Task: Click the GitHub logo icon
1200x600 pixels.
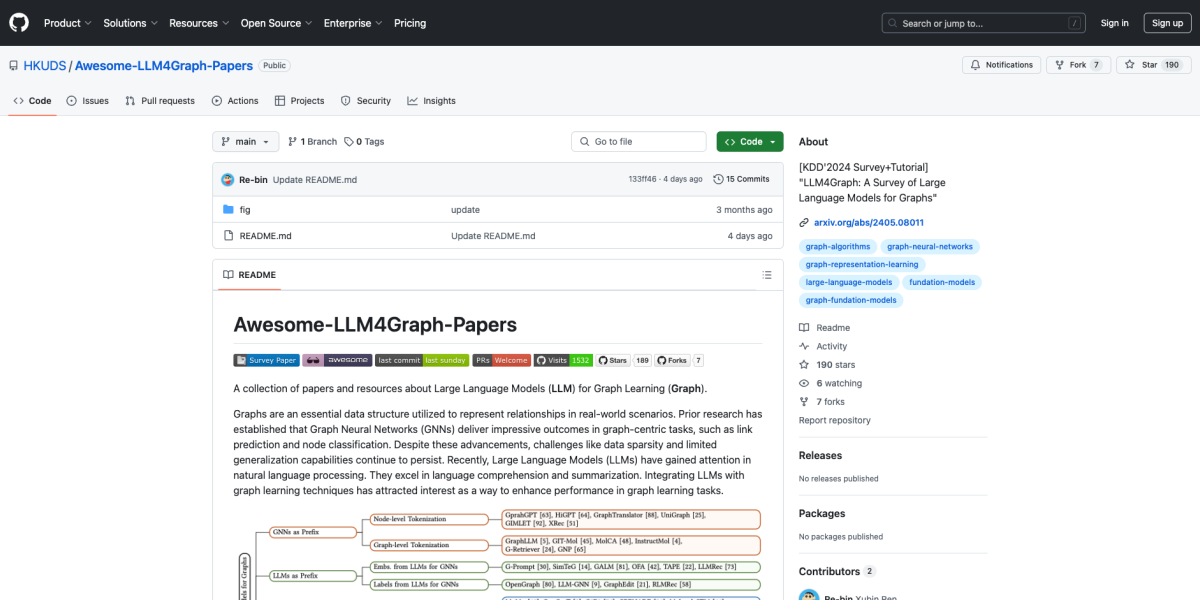Action: [x=20, y=23]
